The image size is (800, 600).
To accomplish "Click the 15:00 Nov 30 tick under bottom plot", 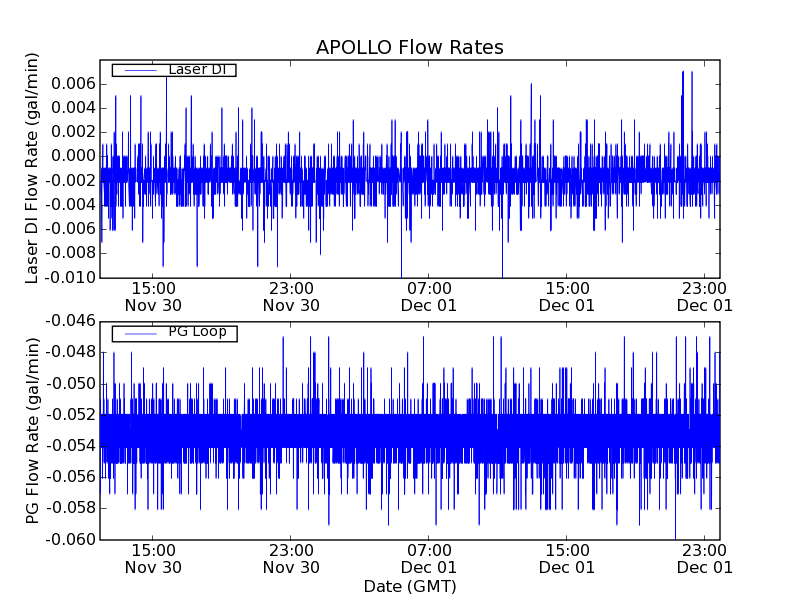I will click(153, 559).
